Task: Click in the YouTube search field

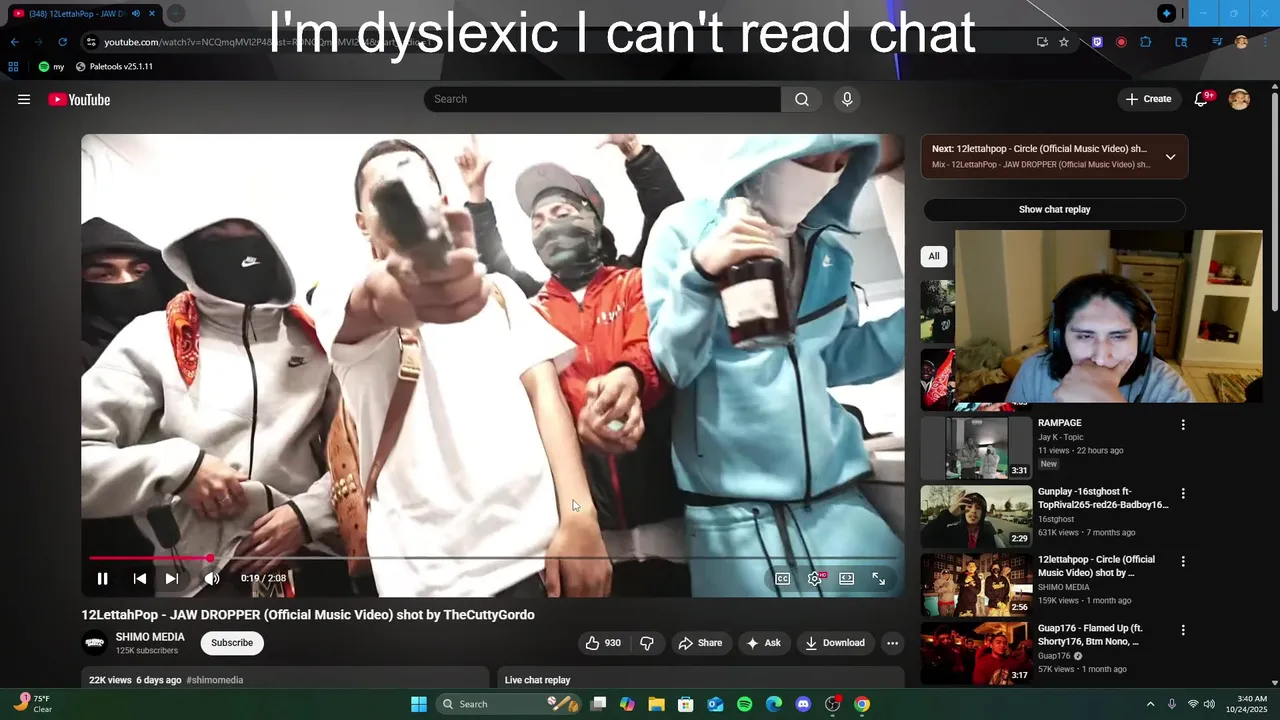Action: click(602, 99)
